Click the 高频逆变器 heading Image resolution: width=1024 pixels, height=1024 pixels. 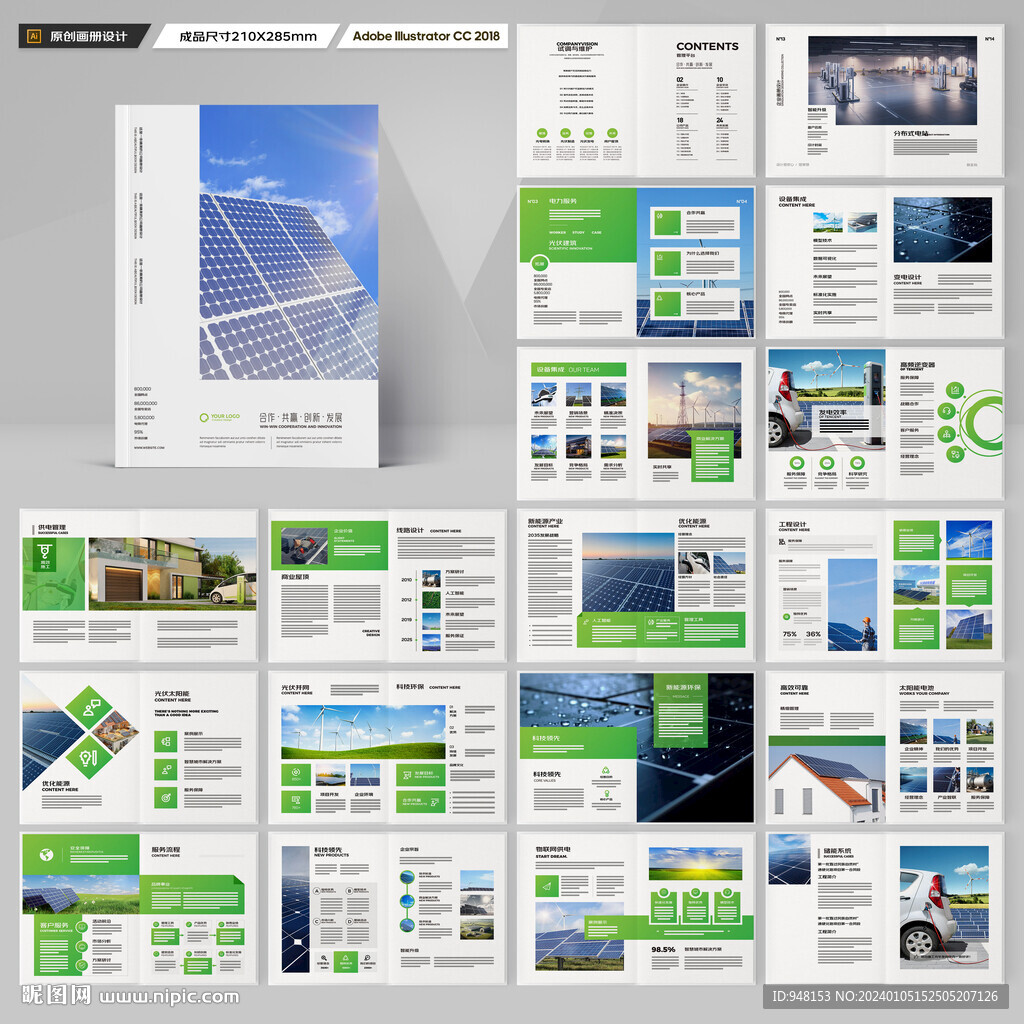(x=918, y=364)
